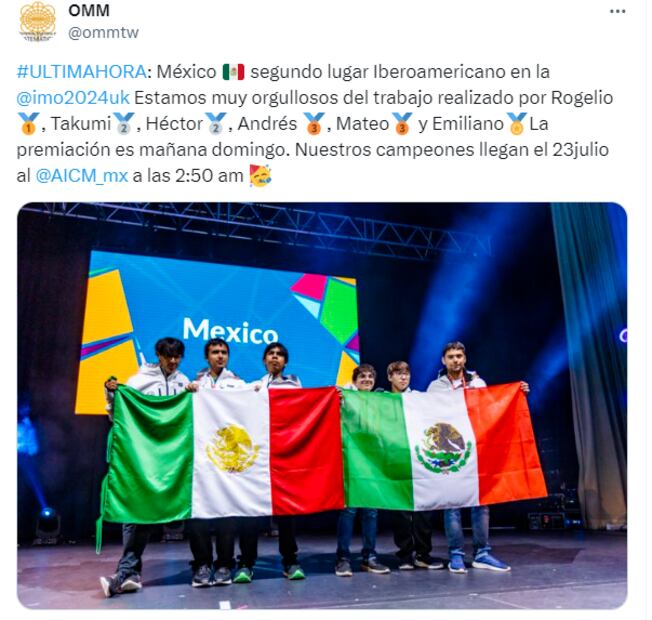Click the tweet text body
Viewport: 652px width, 620px height.
coord(315,124)
